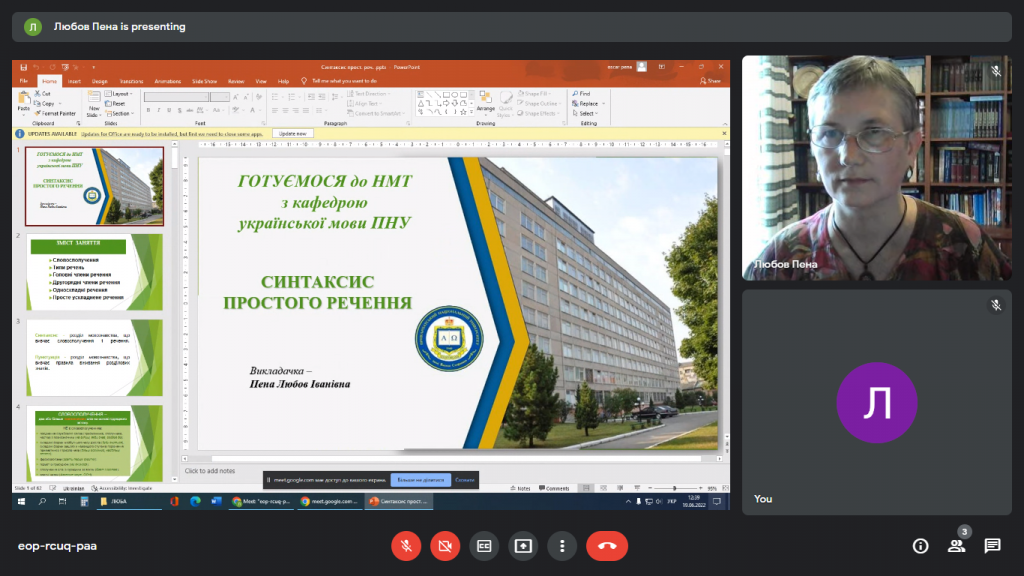Click the Paste icon in Clipboard group

(x=24, y=100)
